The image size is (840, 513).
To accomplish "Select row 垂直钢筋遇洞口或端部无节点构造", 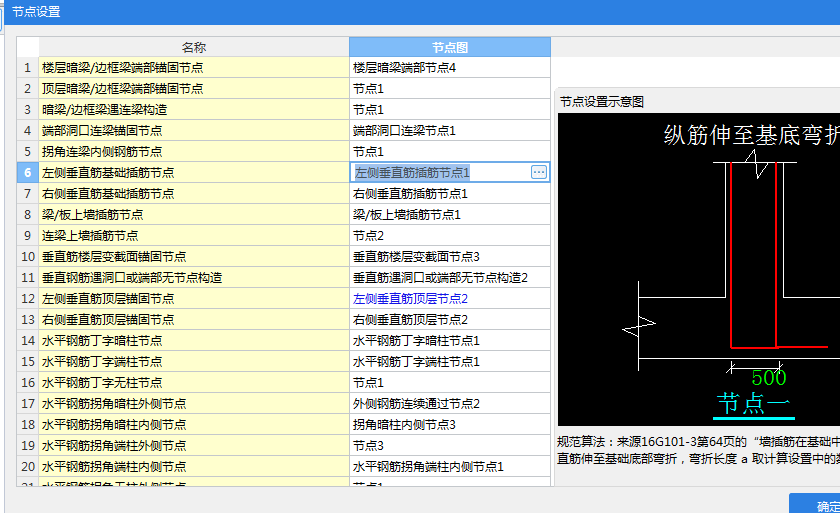I will pos(194,277).
